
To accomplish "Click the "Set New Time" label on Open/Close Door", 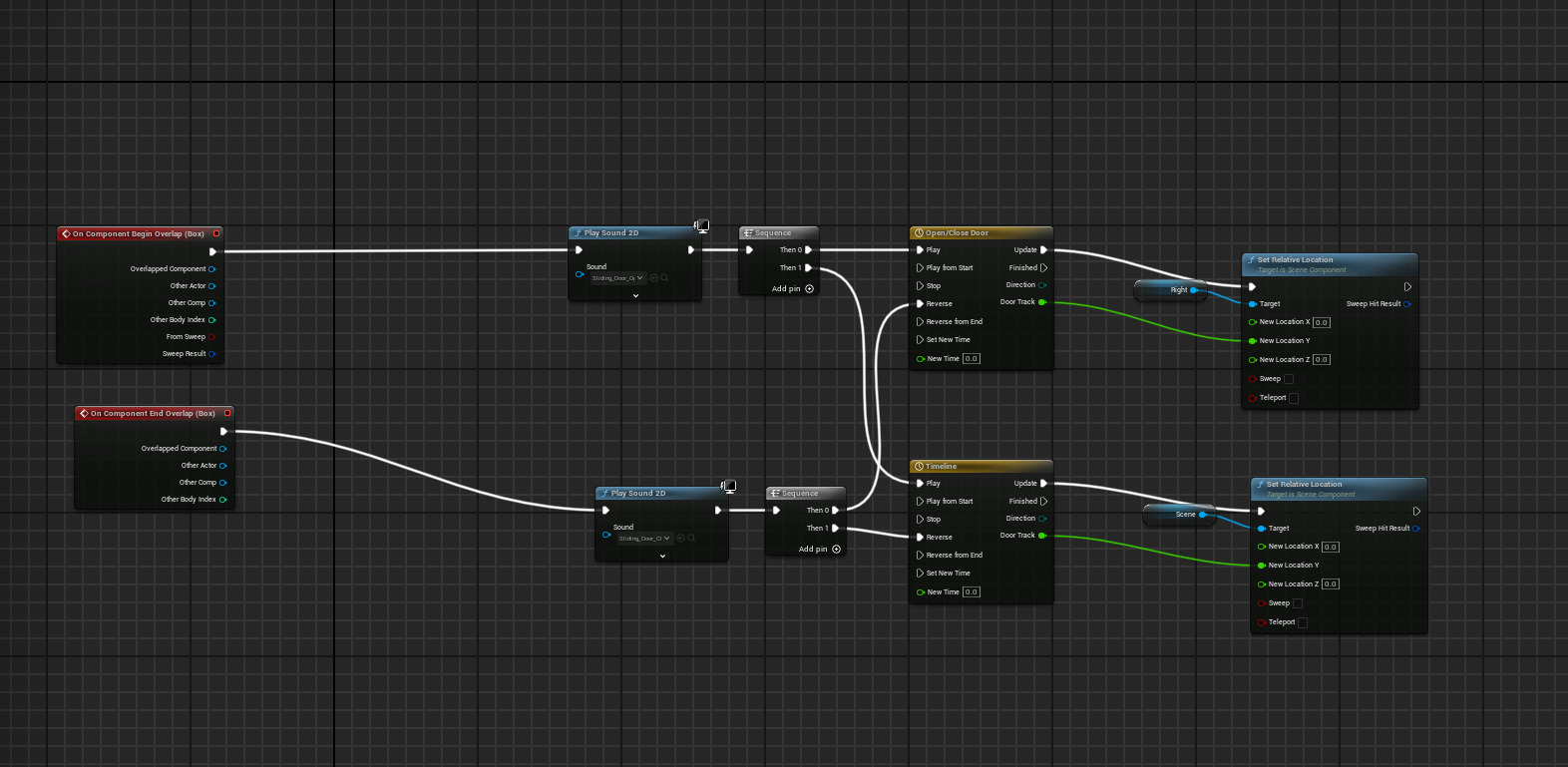I will click(949, 340).
